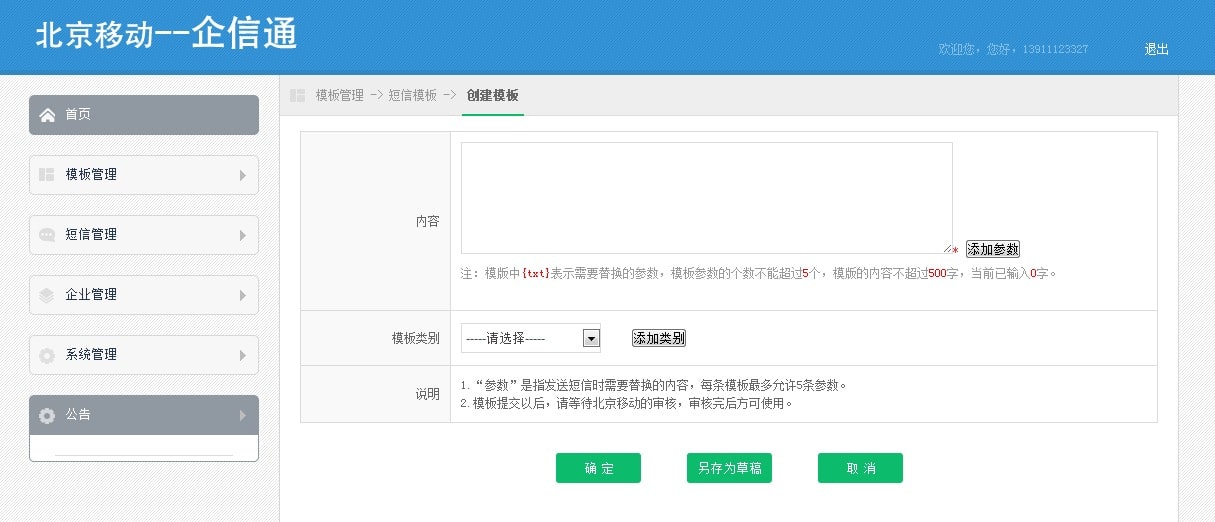
Task: Click the phone number 13911123327 in header
Action: [x=1055, y=49]
